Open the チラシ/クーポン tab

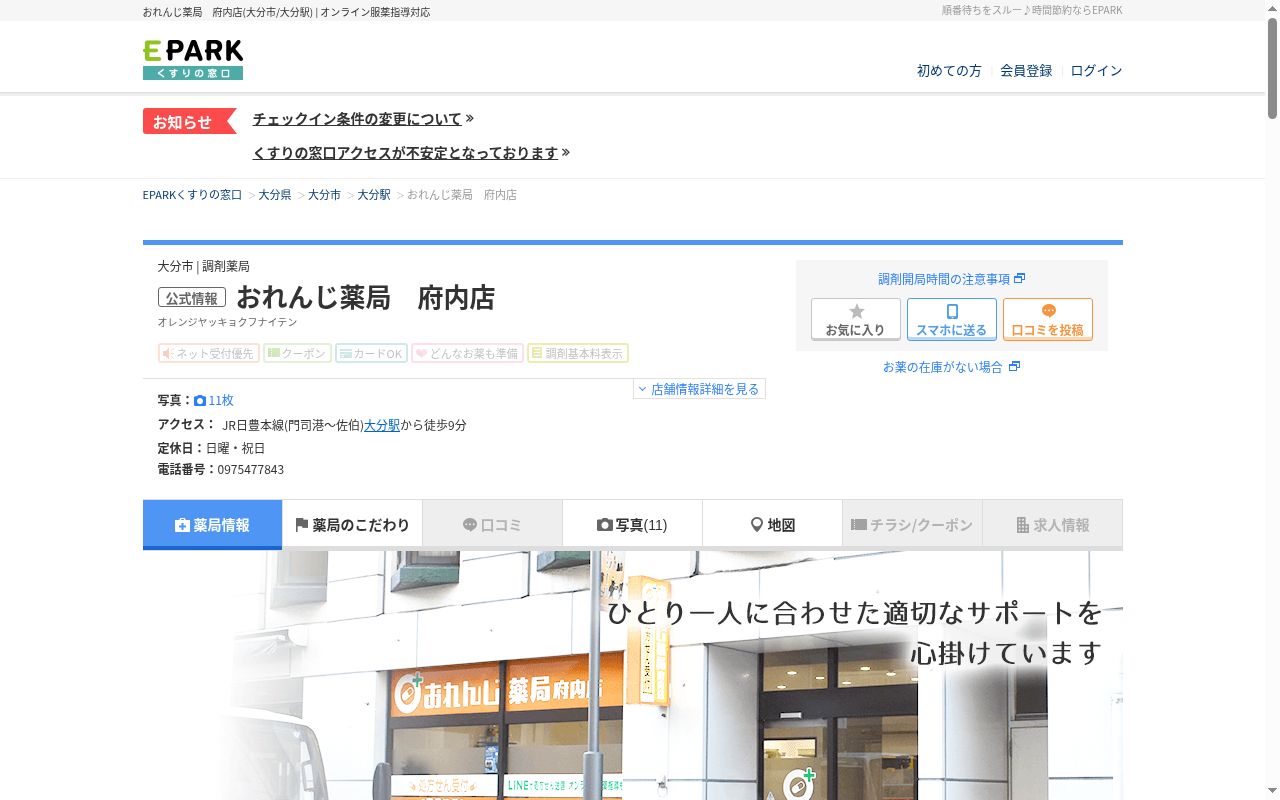(x=912, y=525)
